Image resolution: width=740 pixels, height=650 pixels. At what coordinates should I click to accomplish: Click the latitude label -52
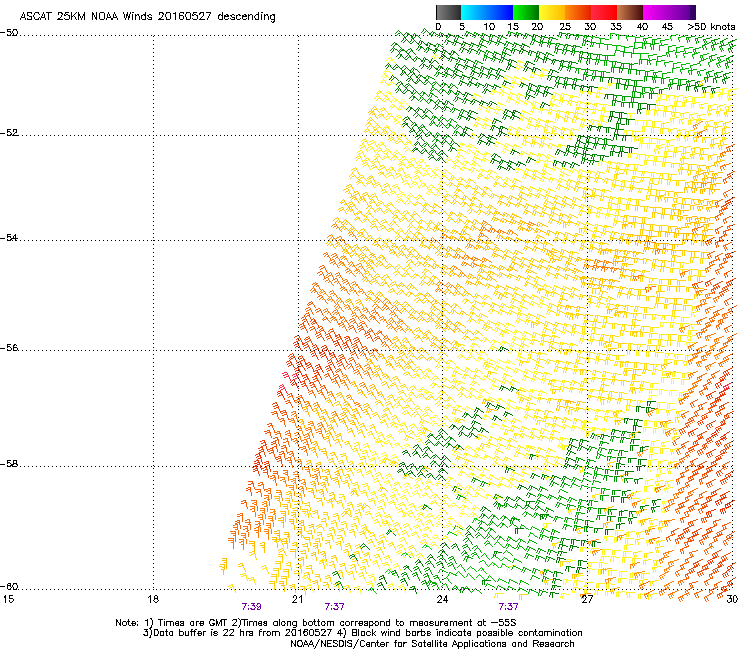point(9,133)
